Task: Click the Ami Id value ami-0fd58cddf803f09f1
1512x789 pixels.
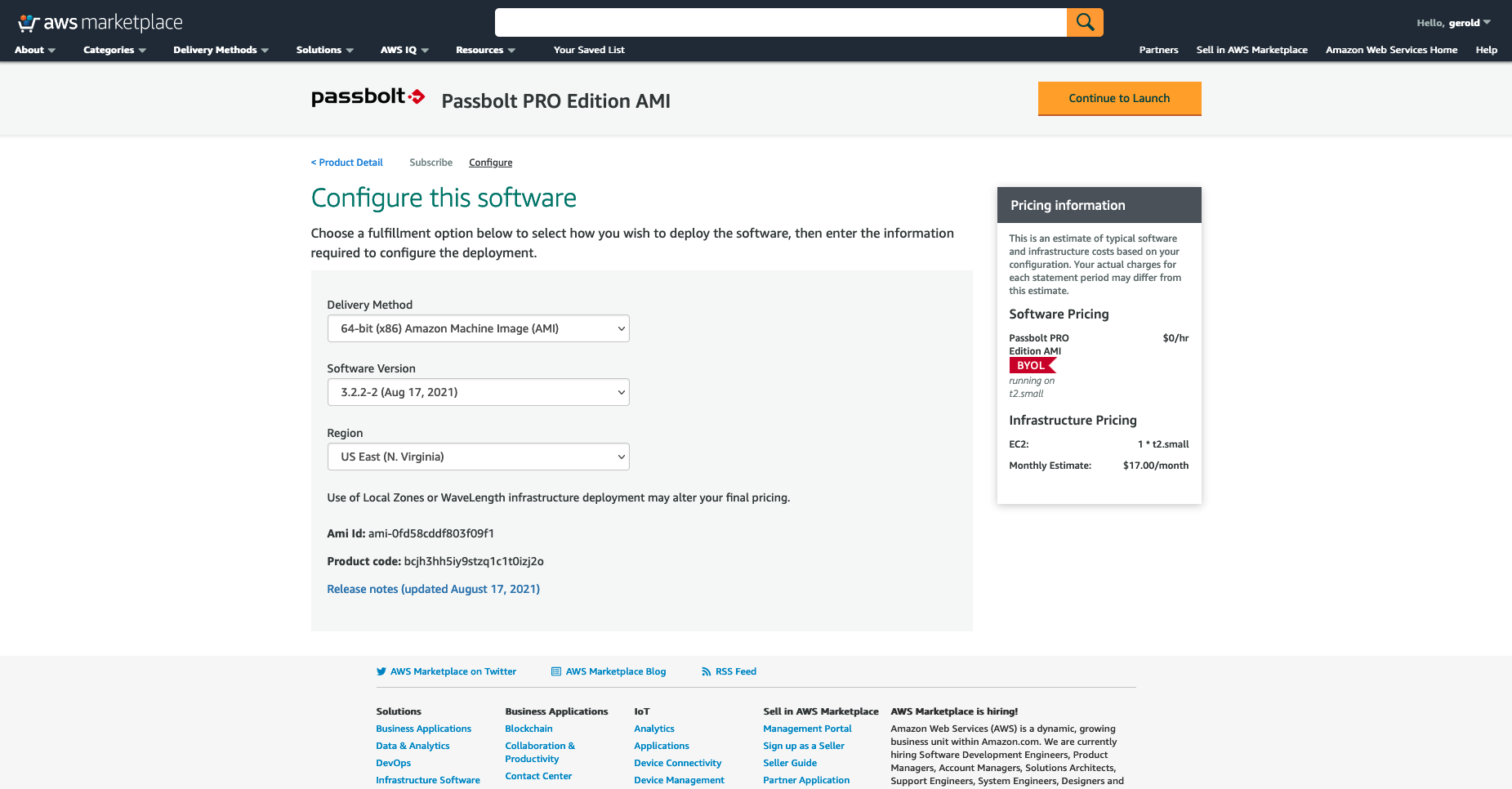Action: click(x=431, y=533)
